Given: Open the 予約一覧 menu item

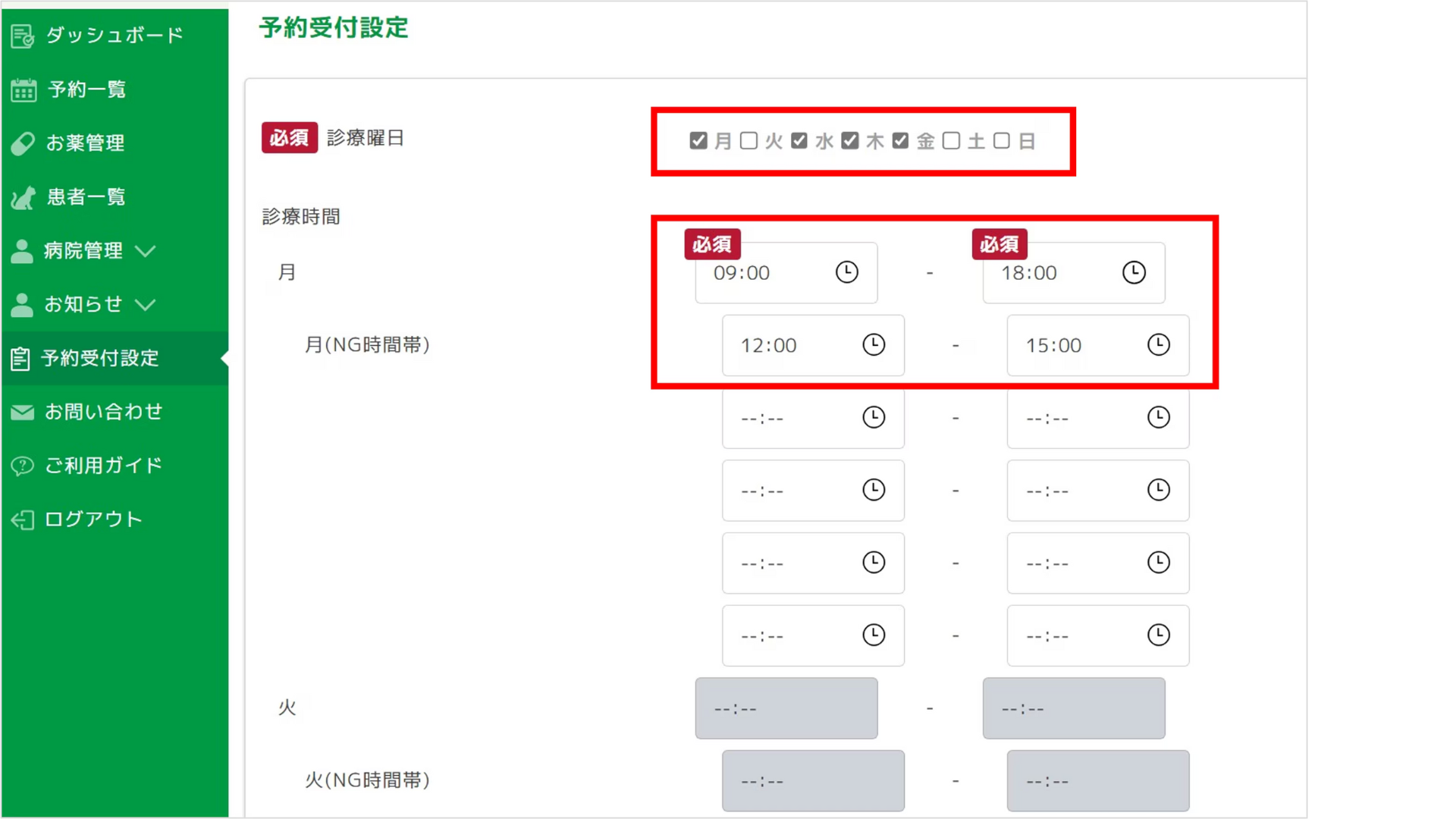Looking at the screenshot, I should [x=86, y=89].
